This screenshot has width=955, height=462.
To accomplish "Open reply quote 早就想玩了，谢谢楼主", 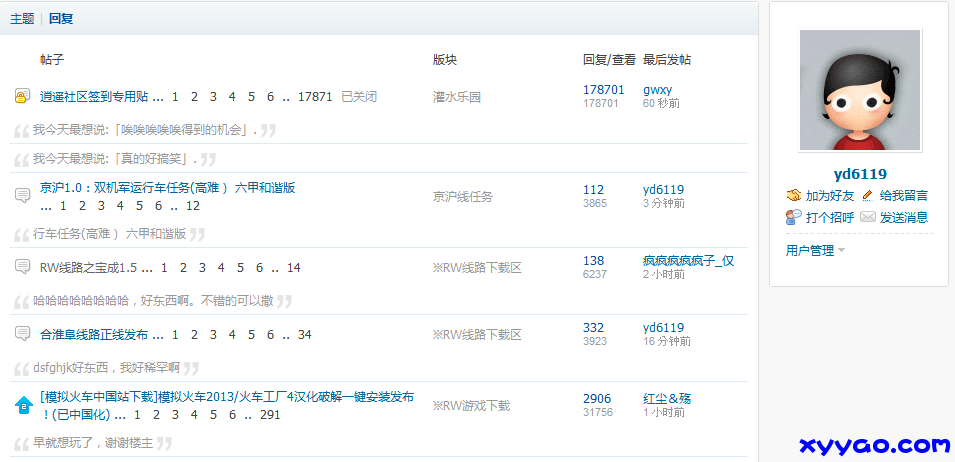I will [93, 443].
